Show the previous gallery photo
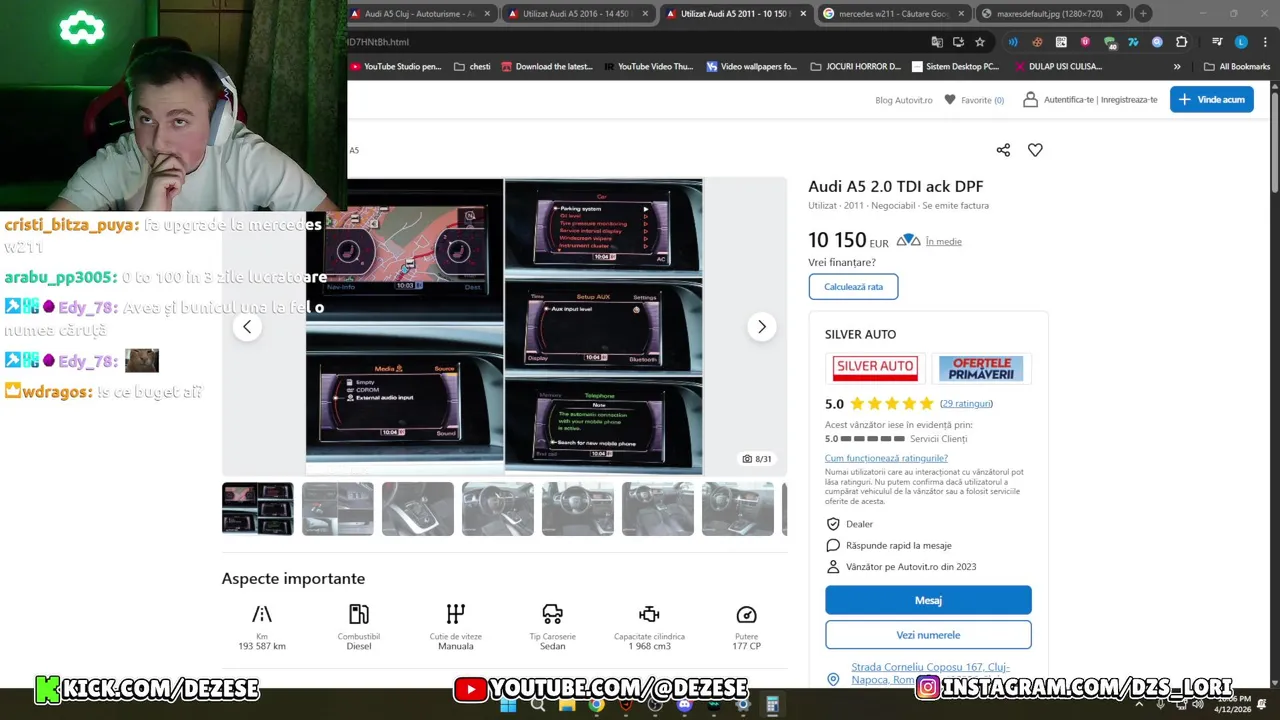The height and width of the screenshot is (720, 1280). pos(247,327)
